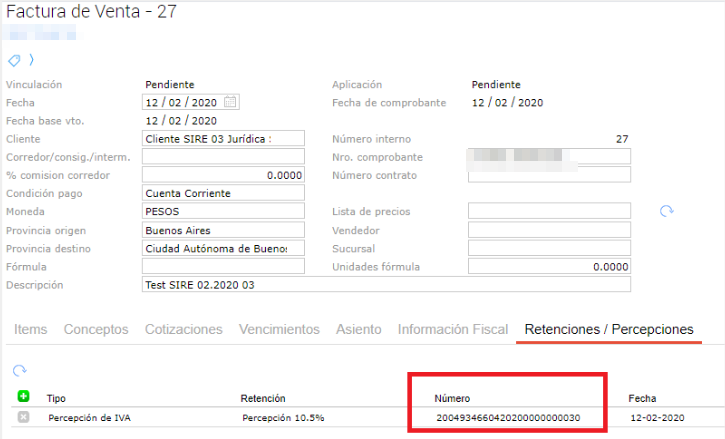725x439 pixels.
Task: Show the Asiento tab
Action: pos(359,329)
